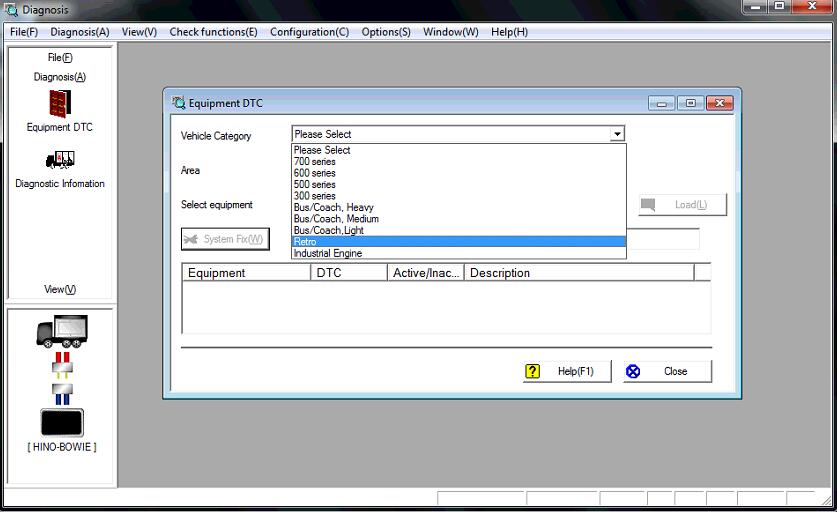Choose '500 series' from the dropdown
This screenshot has height=512, width=837.
click(459, 184)
